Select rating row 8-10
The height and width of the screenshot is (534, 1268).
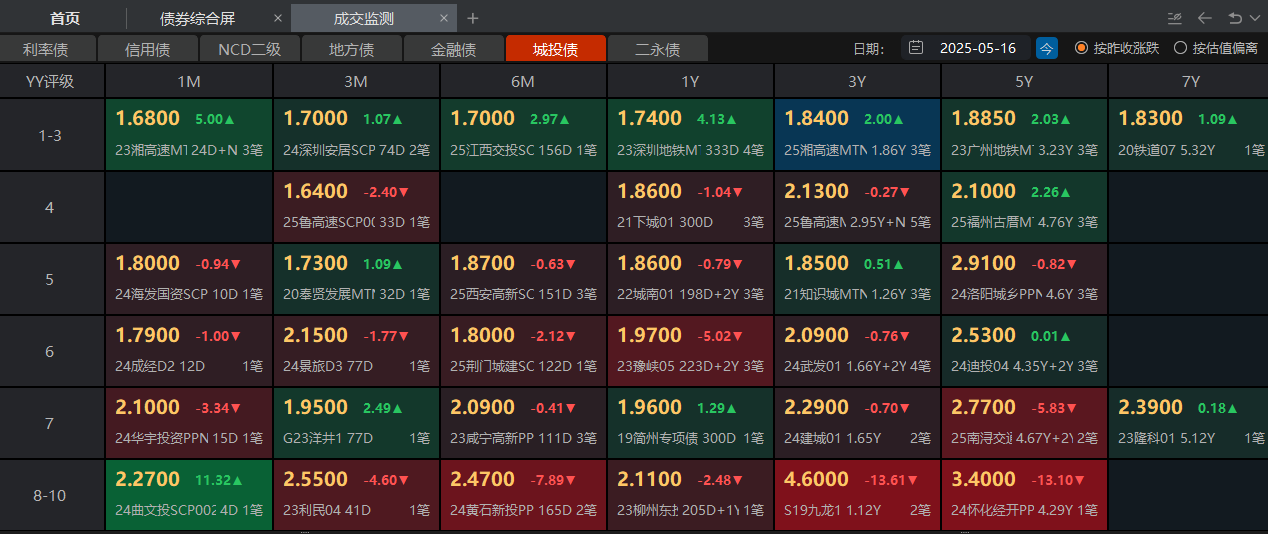pos(50,495)
